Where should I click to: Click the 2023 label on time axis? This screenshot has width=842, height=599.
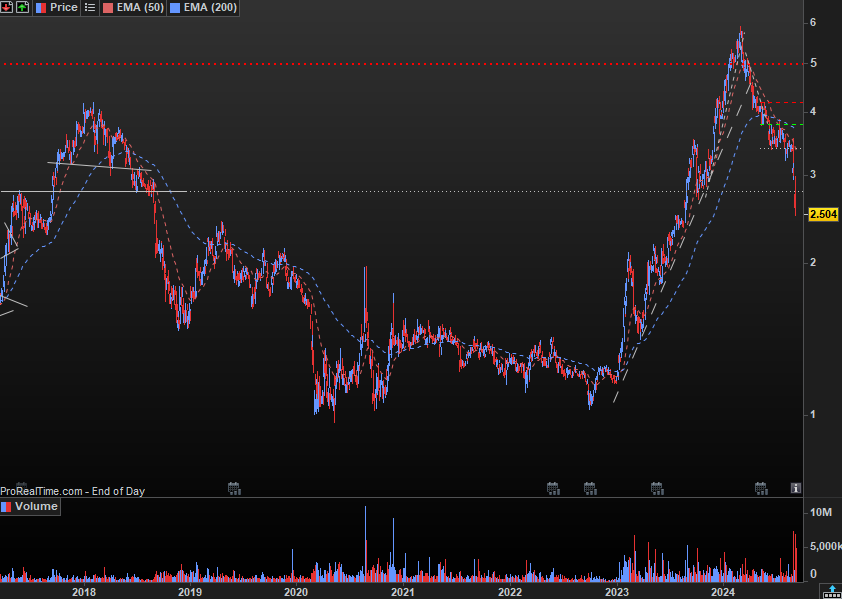point(616,592)
